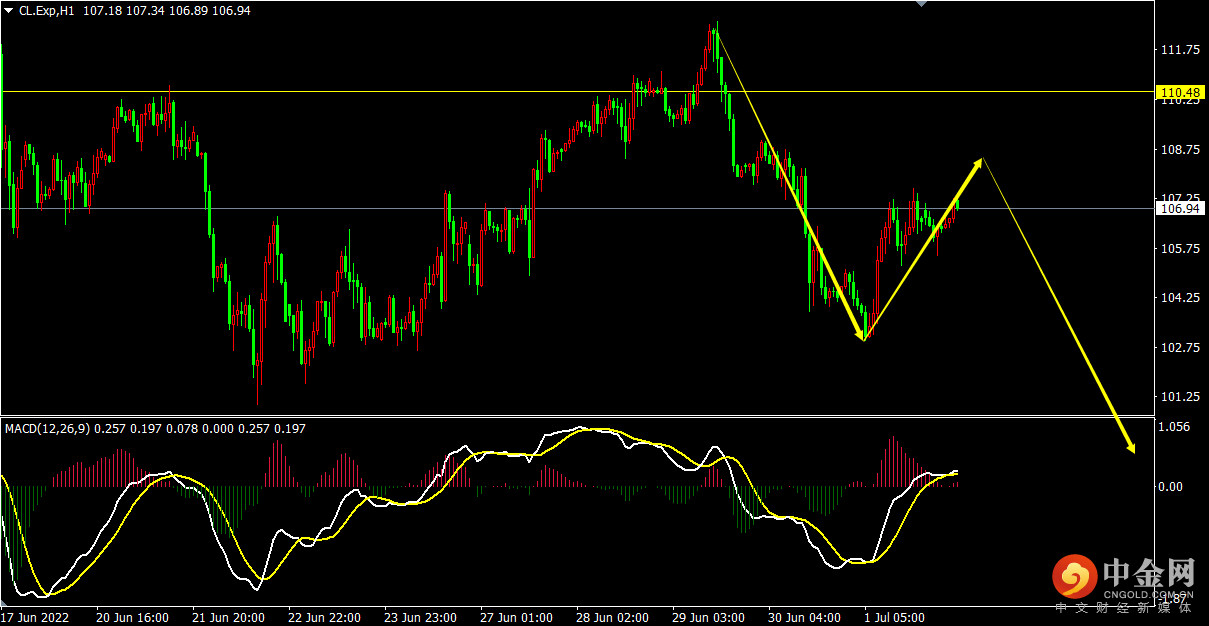
Task: Select the CL.Exp,H1 chart title text
Action: (46, 10)
